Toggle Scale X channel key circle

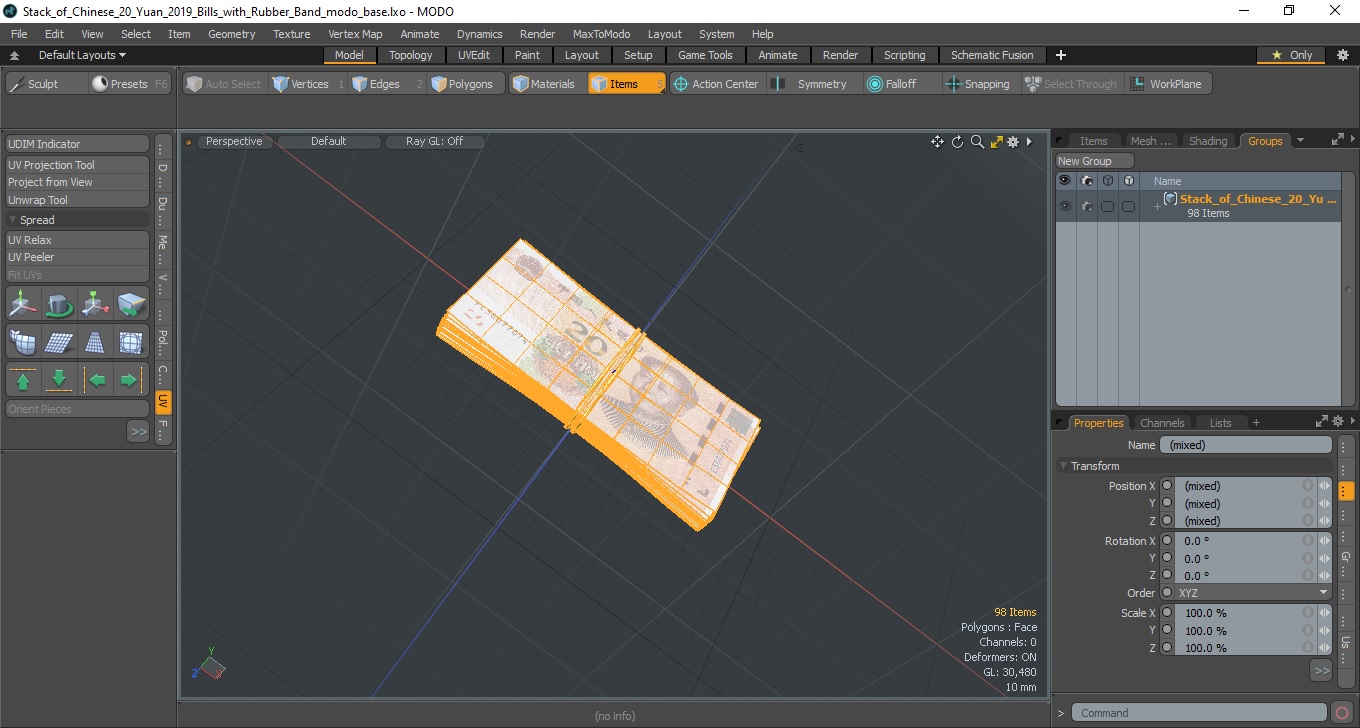click(1167, 613)
